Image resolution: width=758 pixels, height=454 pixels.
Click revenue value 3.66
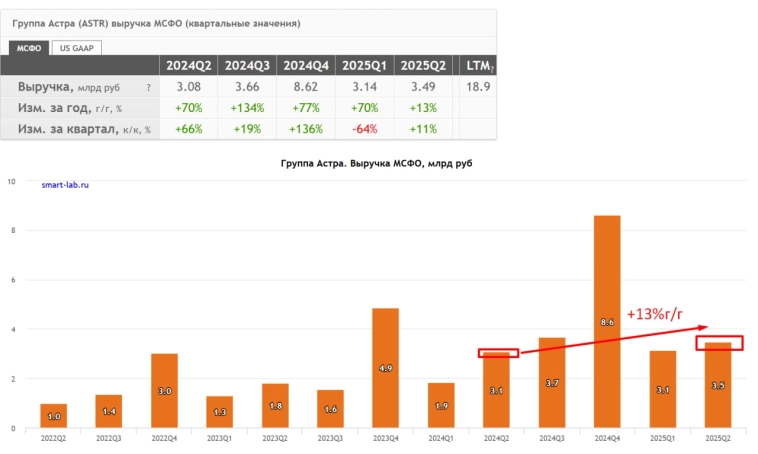click(247, 87)
